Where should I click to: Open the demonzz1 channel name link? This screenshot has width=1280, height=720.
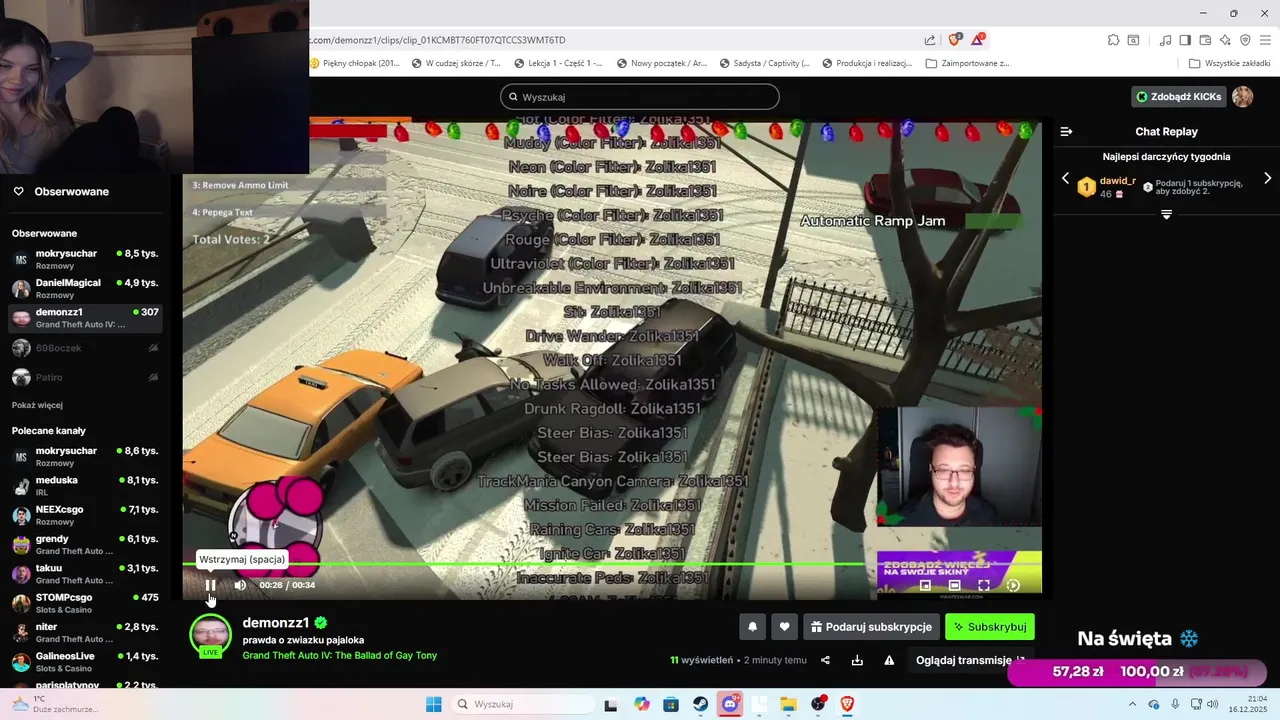(275, 623)
